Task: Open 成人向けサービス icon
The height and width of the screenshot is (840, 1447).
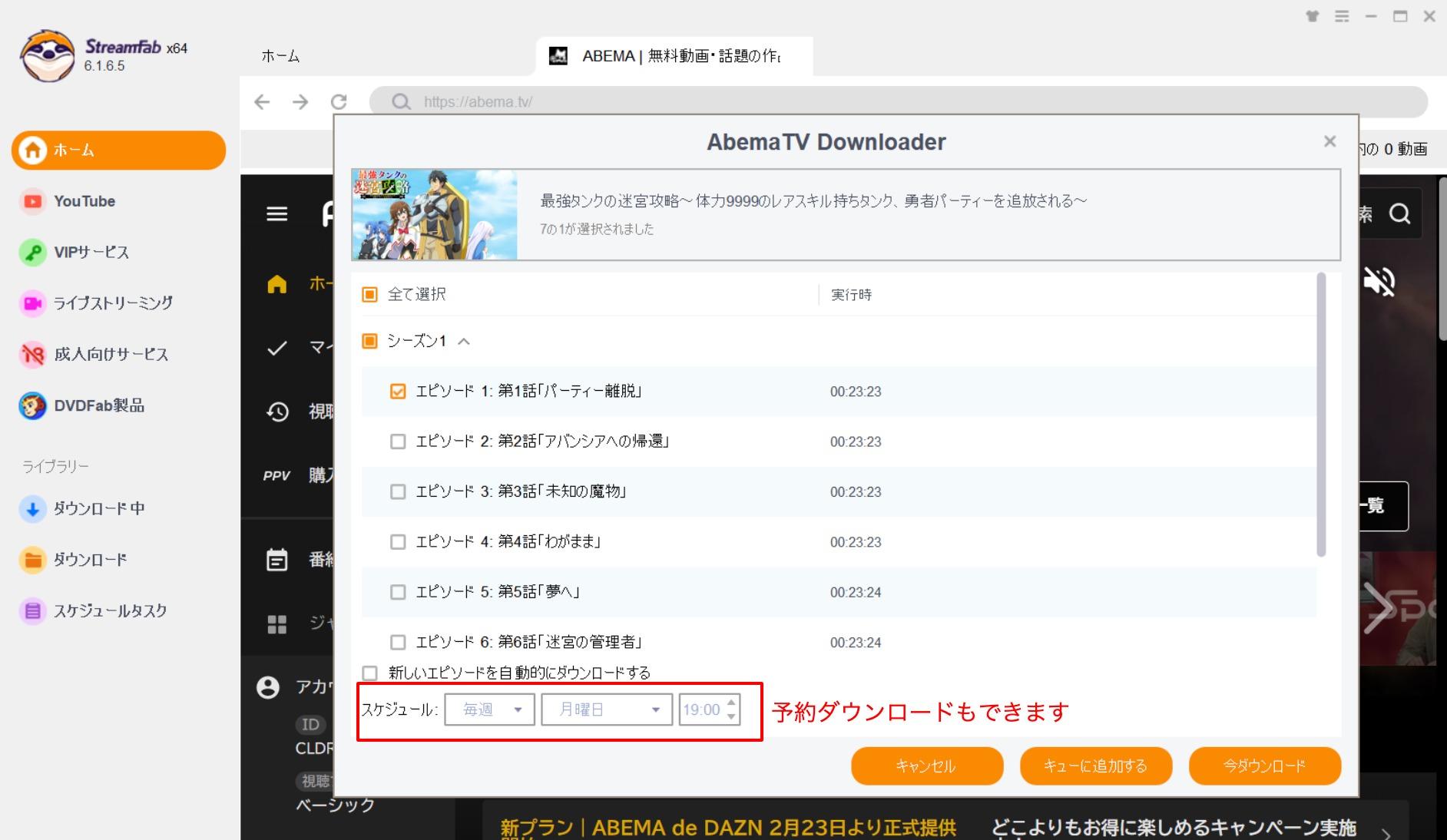Action: pos(32,354)
